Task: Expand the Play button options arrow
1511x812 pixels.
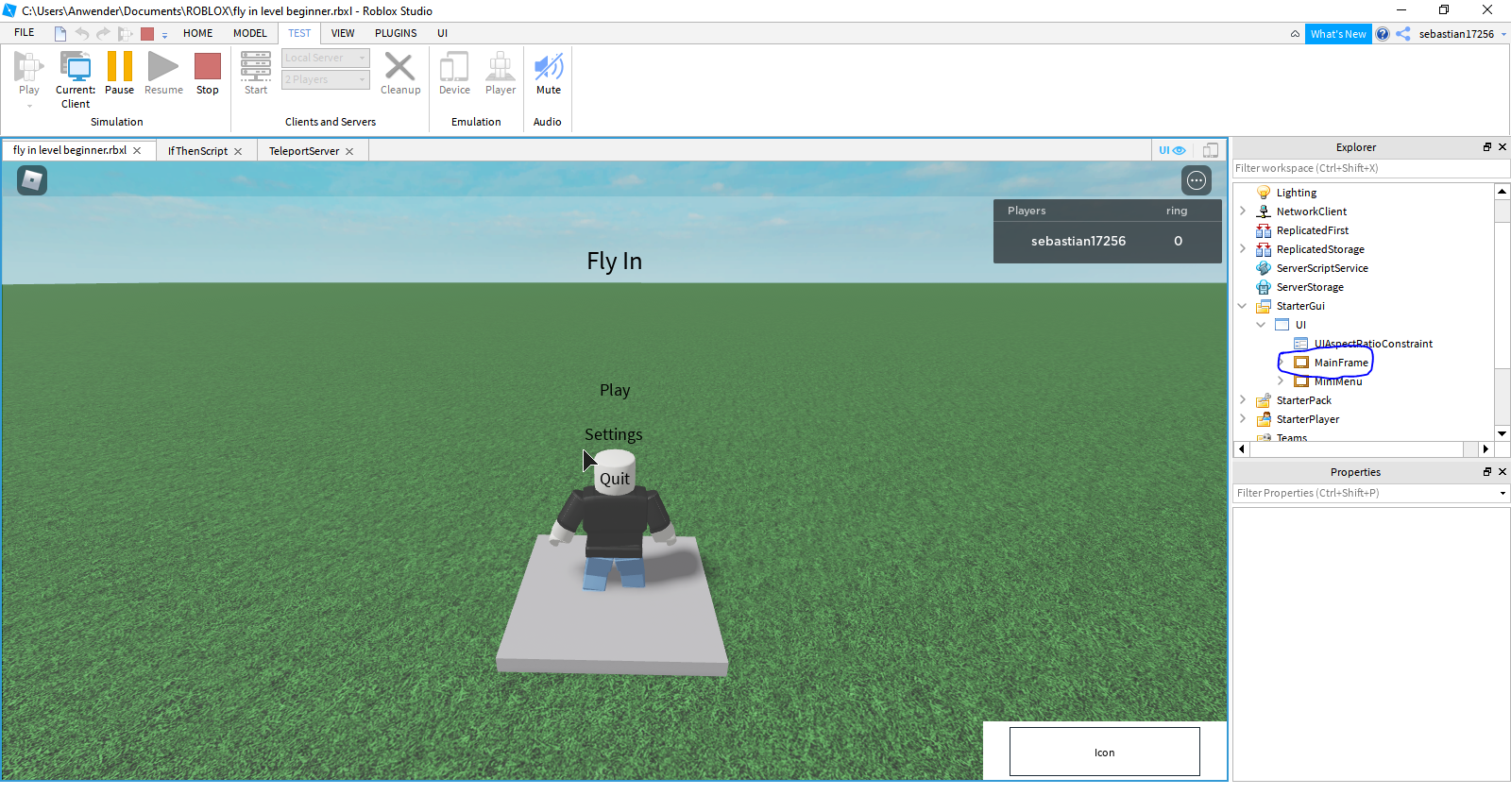Action: (29, 106)
